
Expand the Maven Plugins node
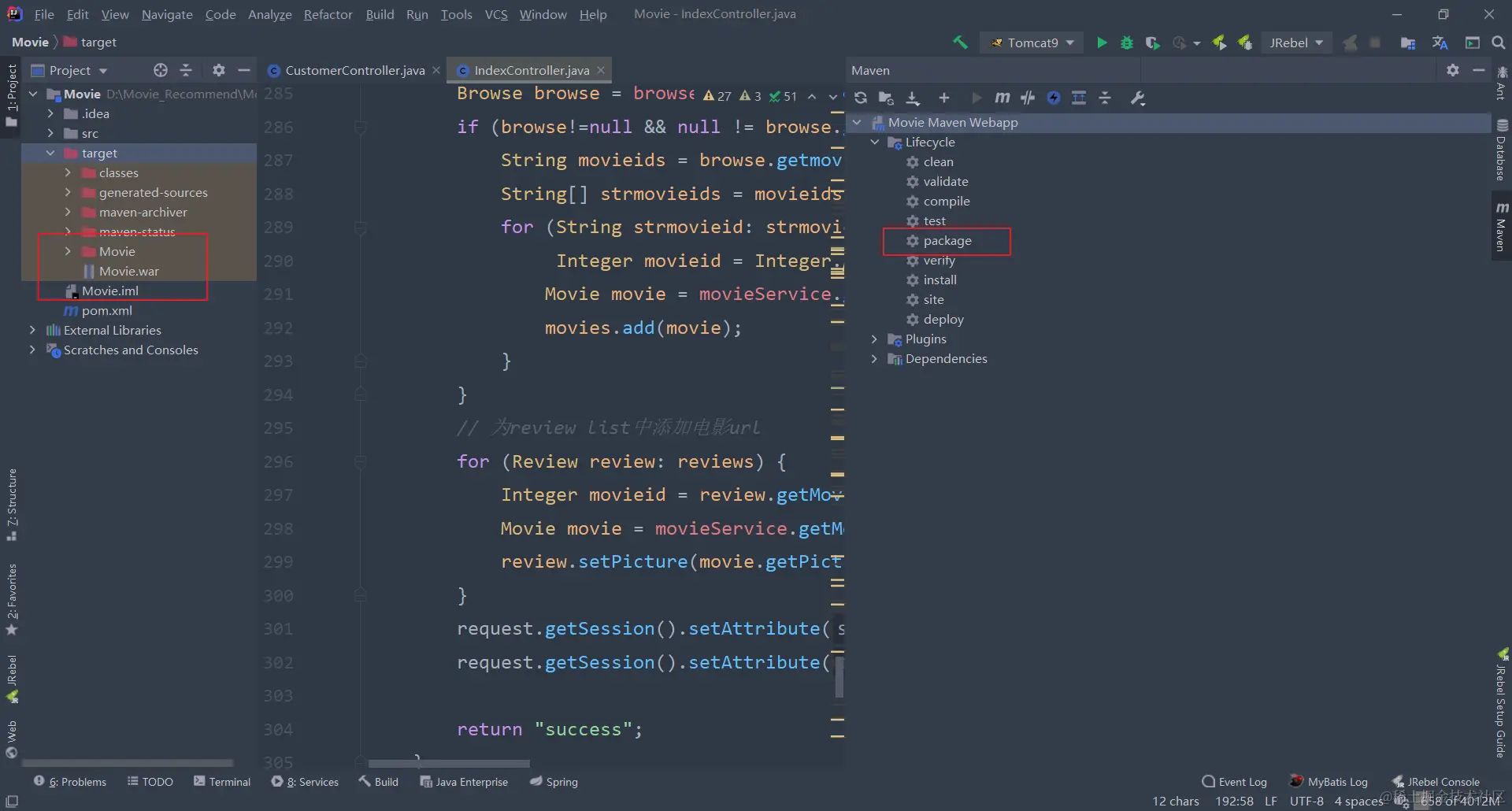click(875, 339)
